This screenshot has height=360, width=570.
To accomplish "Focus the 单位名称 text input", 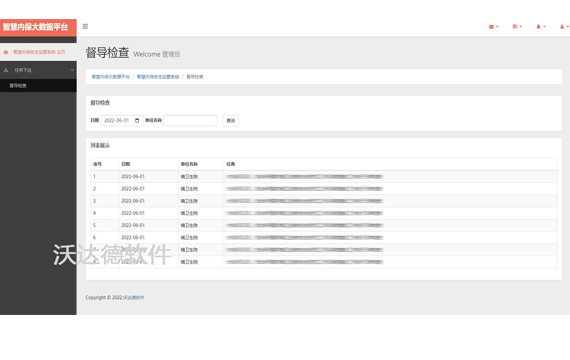I will (190, 120).
